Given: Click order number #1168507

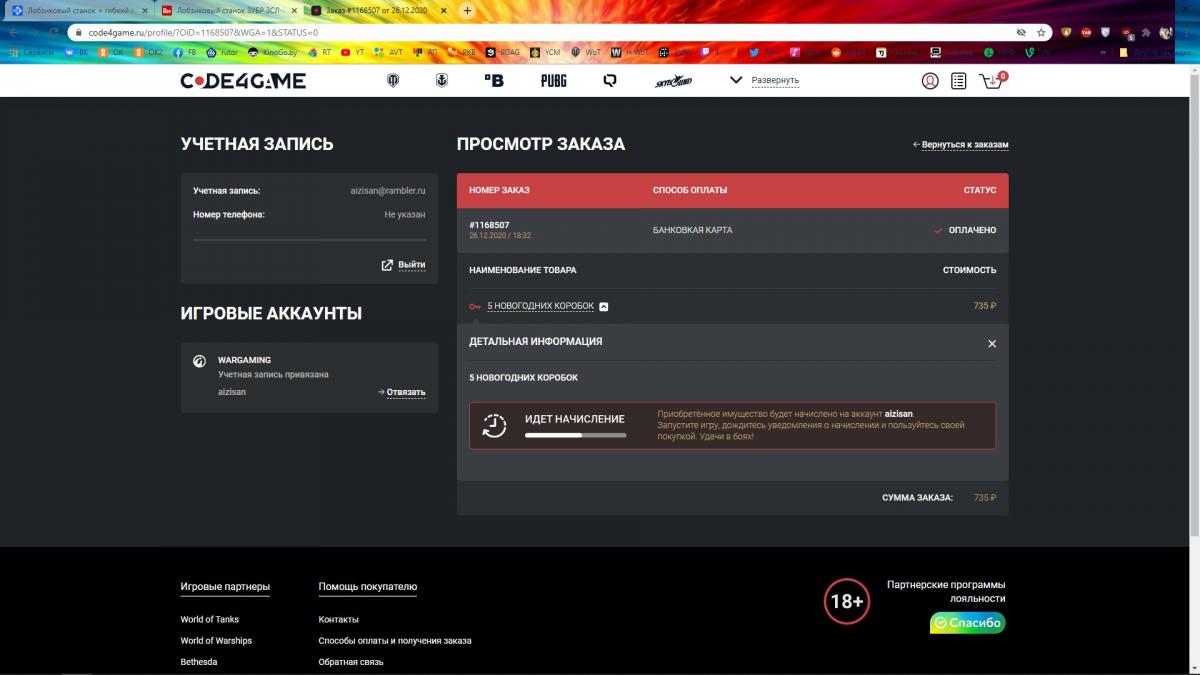Looking at the screenshot, I should [x=489, y=224].
